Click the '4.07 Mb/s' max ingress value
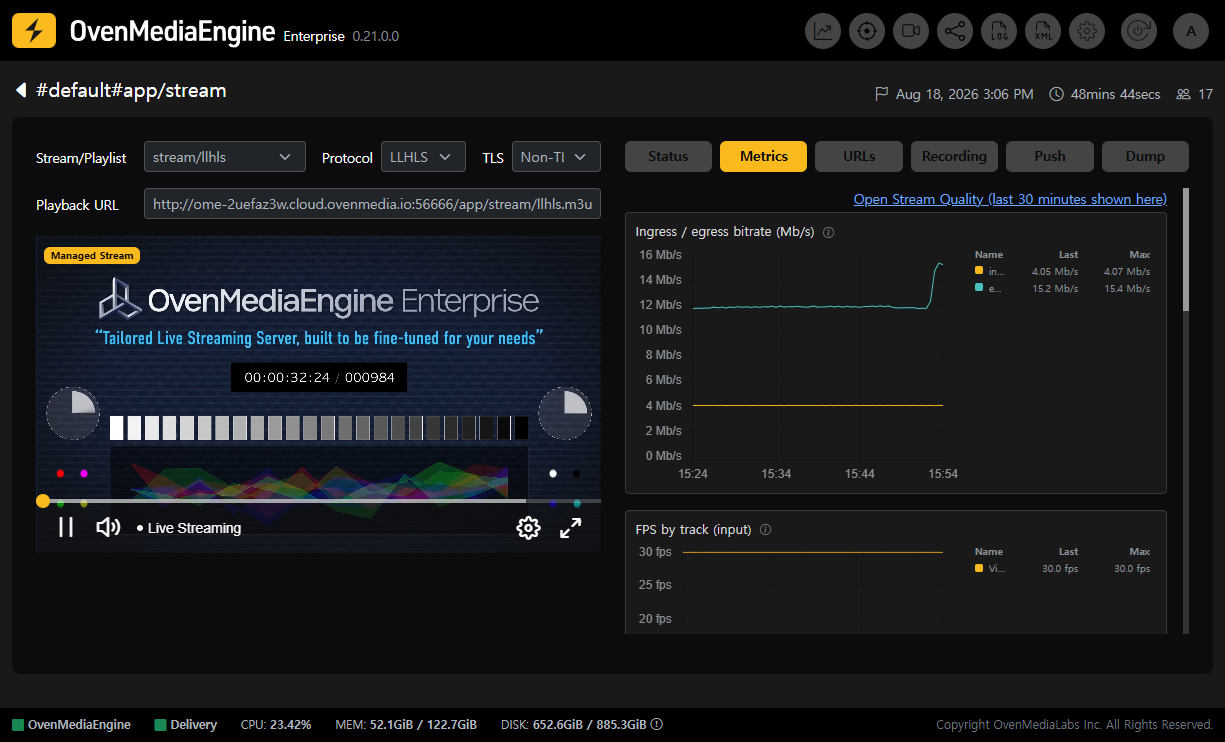The width and height of the screenshot is (1225, 742). point(1126,271)
